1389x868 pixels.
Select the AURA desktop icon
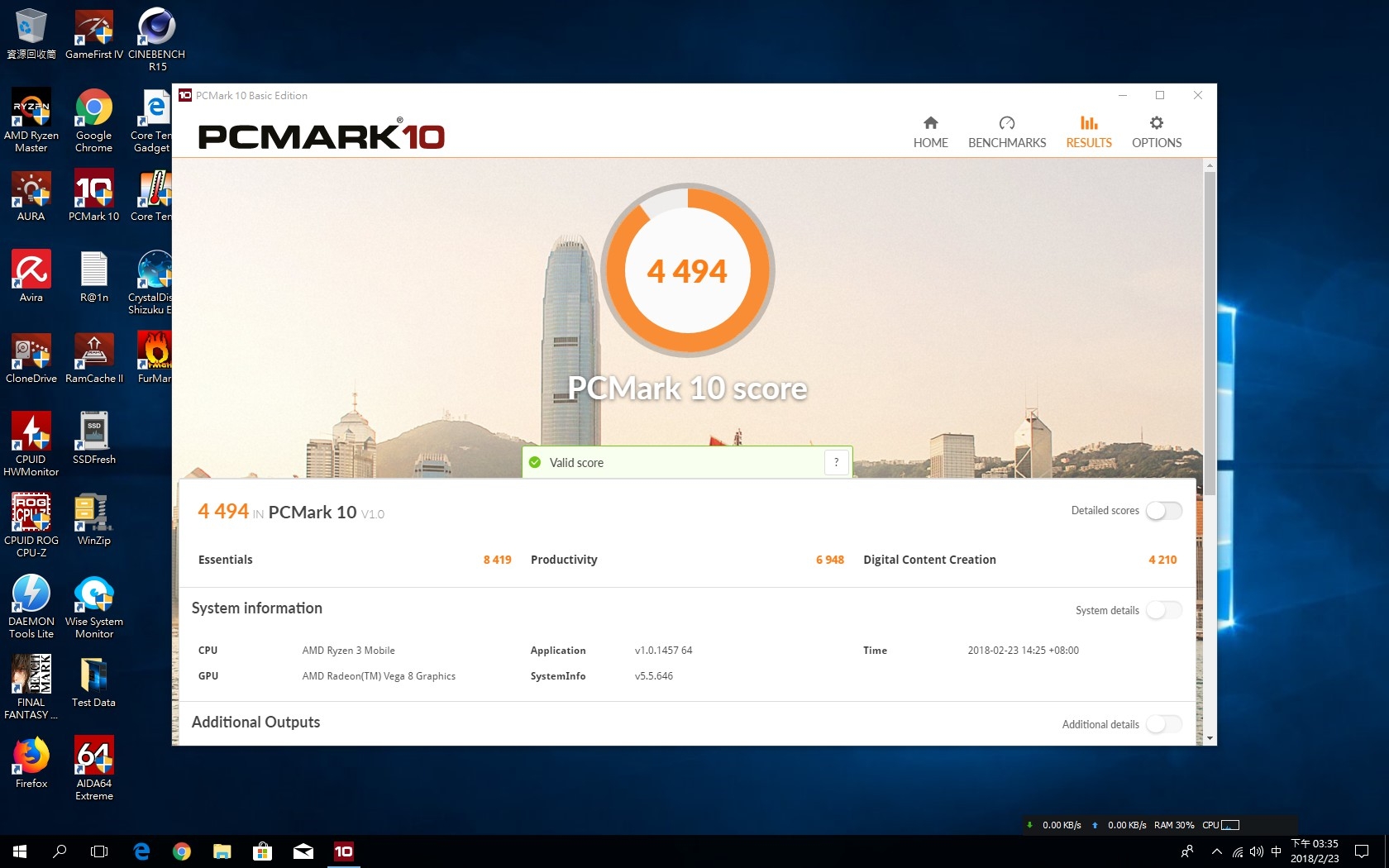point(31,196)
